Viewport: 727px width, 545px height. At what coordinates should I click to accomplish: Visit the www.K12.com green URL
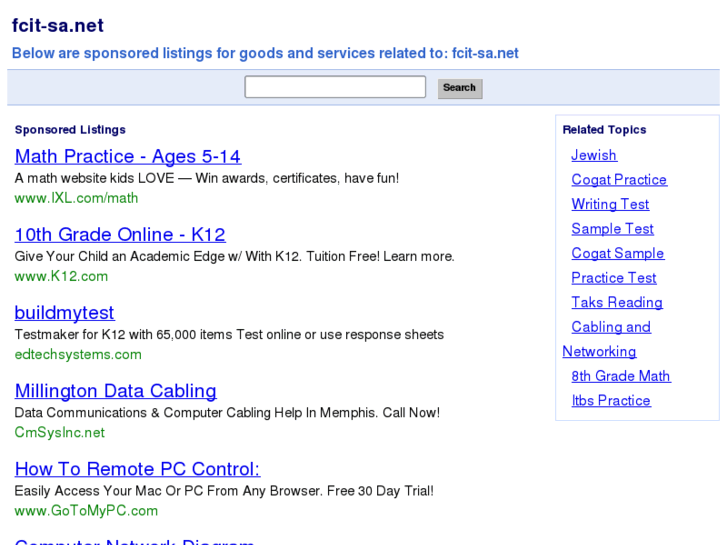(x=61, y=276)
